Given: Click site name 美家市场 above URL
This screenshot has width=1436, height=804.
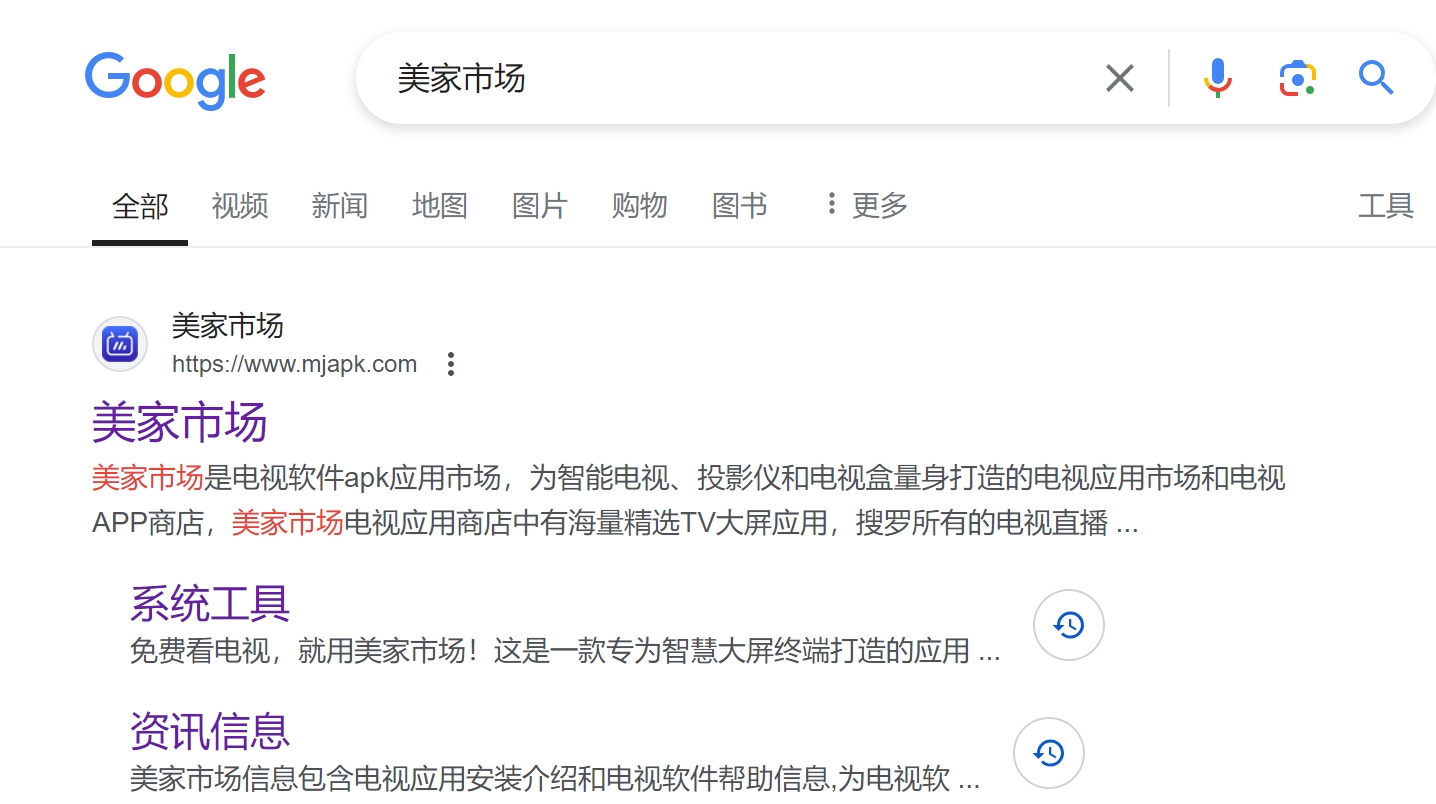Looking at the screenshot, I should coord(228,326).
